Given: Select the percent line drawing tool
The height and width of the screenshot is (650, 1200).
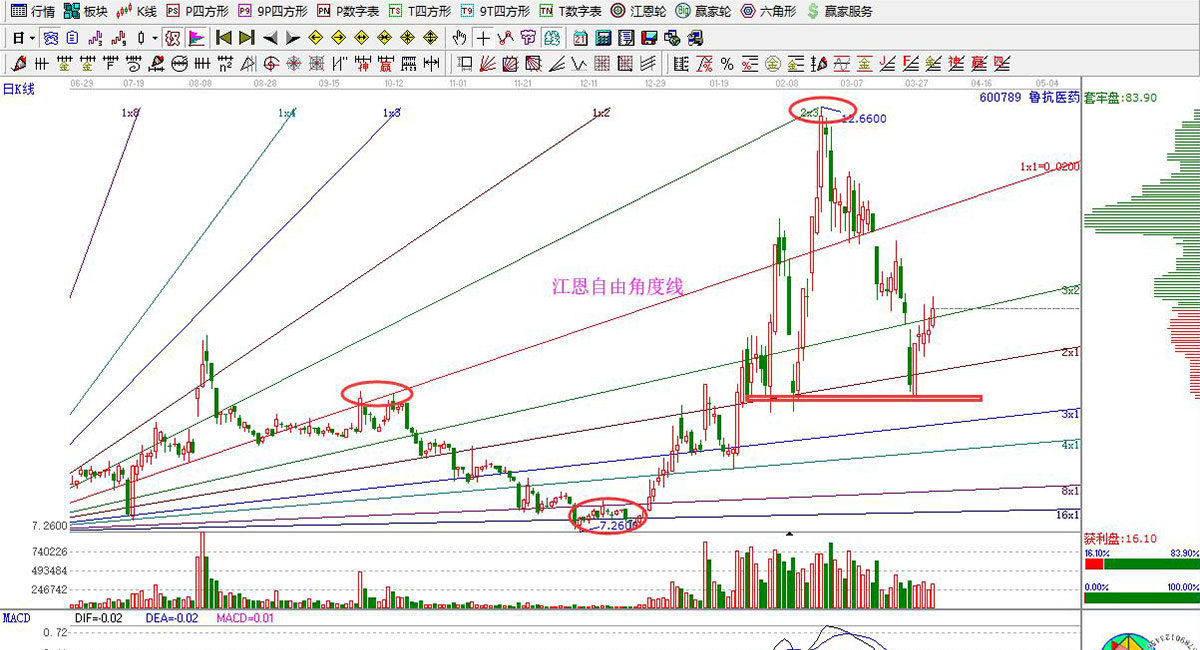Looking at the screenshot, I should pyautogui.click(x=727, y=64).
